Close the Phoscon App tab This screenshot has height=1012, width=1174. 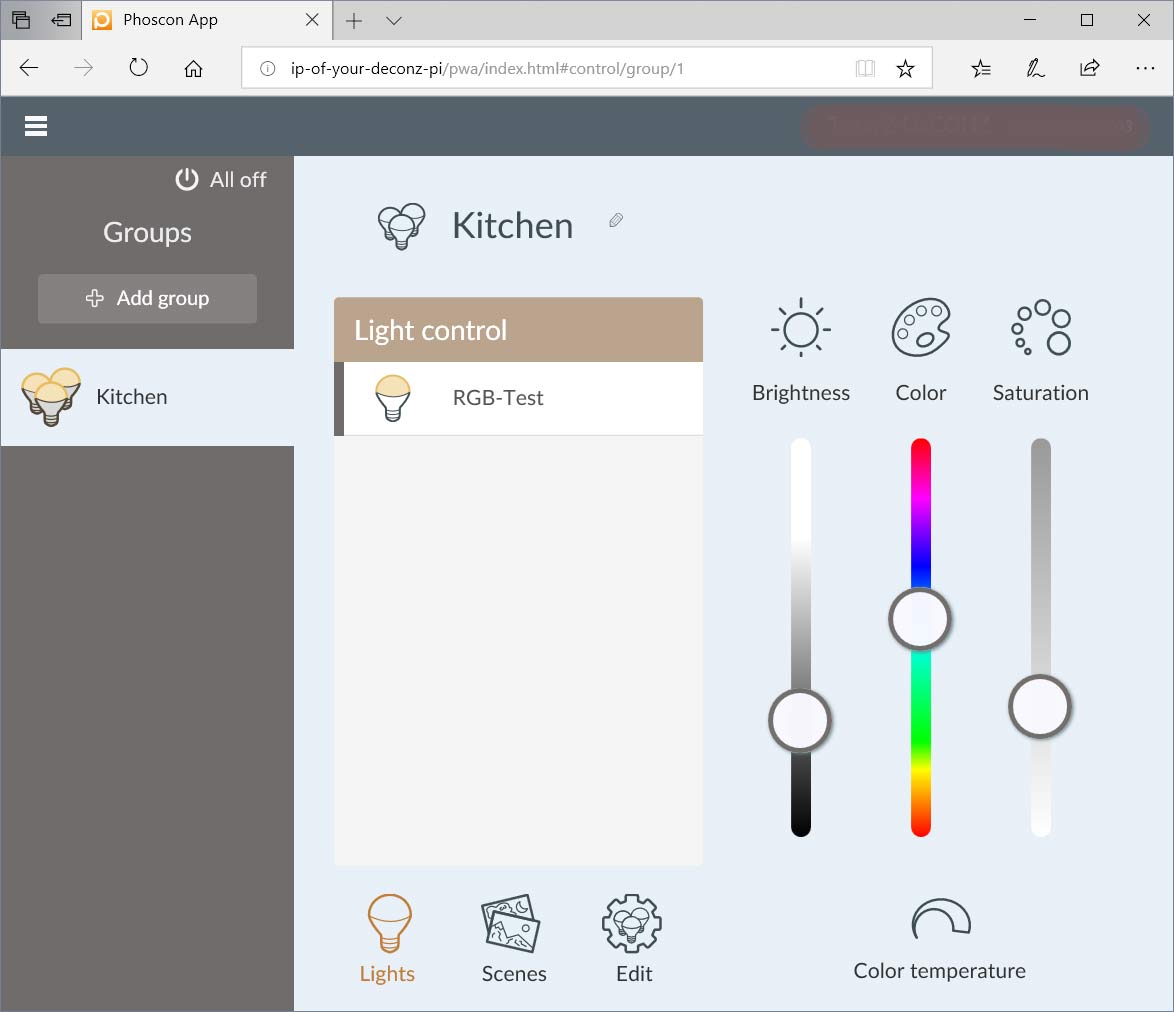(x=312, y=19)
